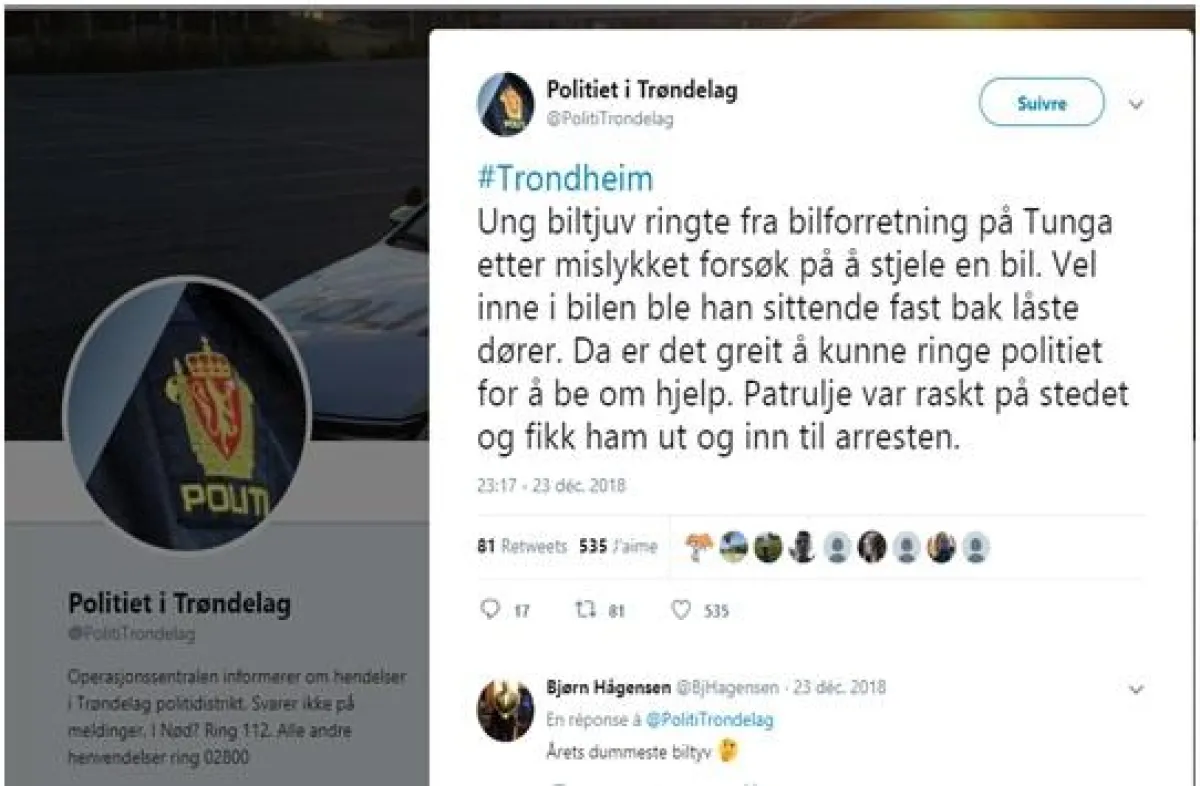Open the #Trondheim hashtag
1200x786 pixels.
(565, 179)
